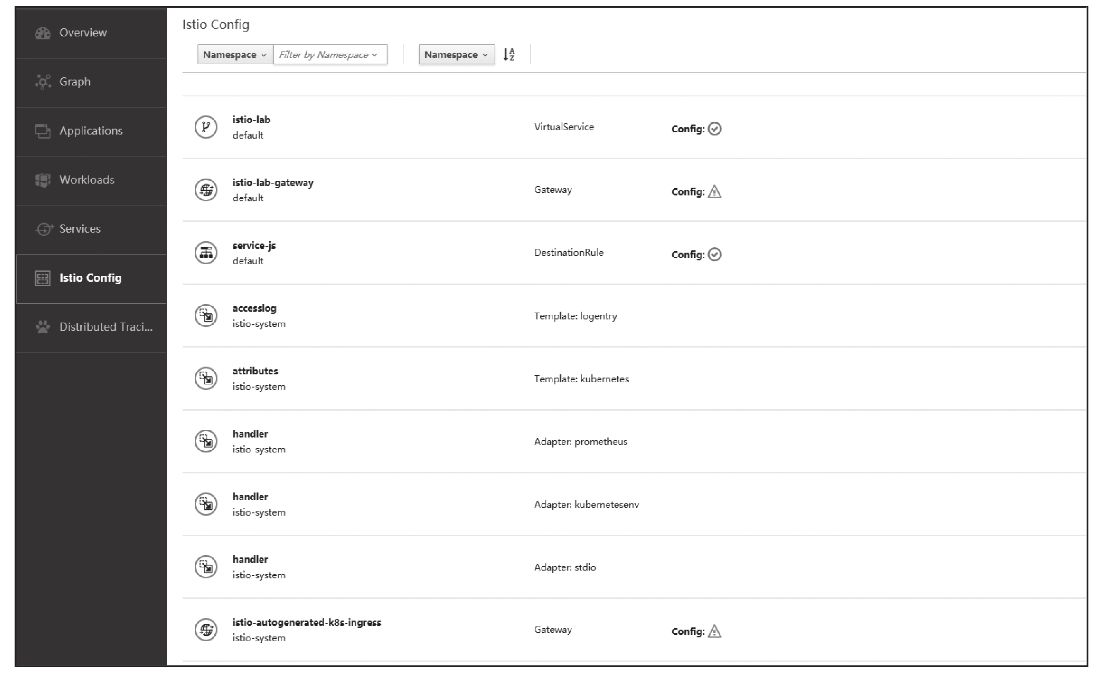The image size is (1103, 673).
Task: Click the Gateway icon beside istio-lab-gateway
Action: [202, 190]
